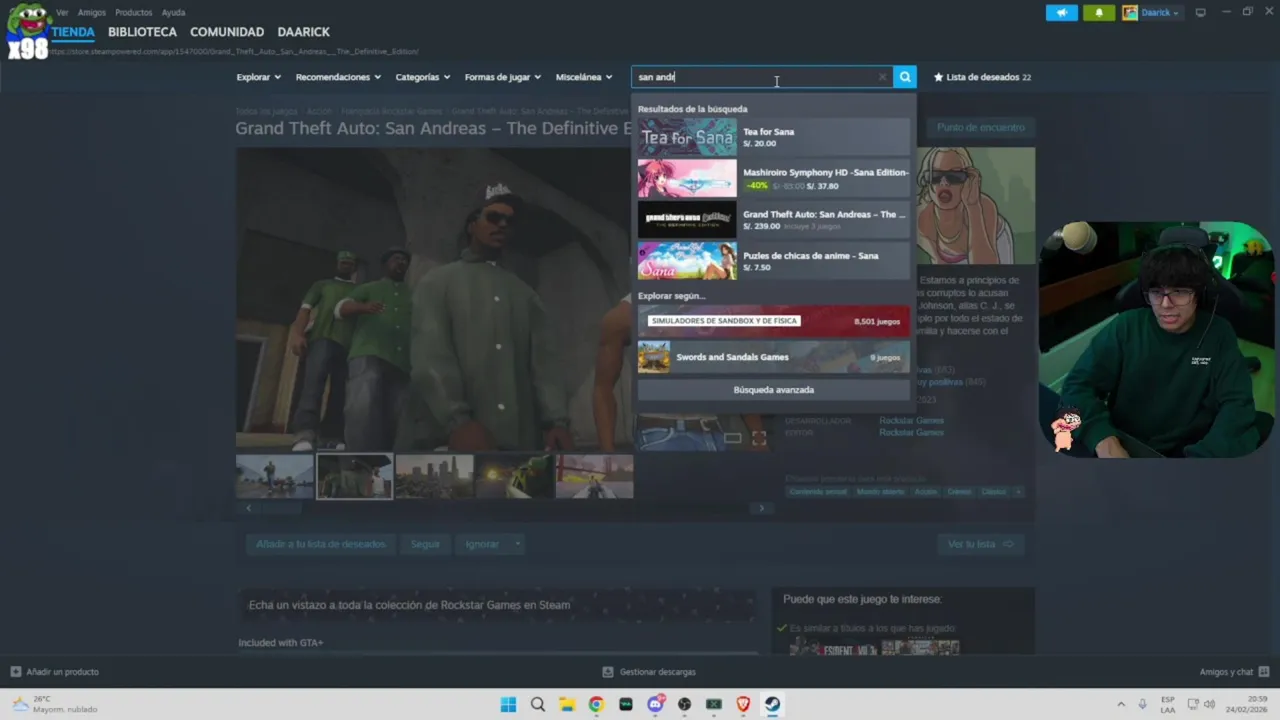Open Discord from the taskbar
The width and height of the screenshot is (1280, 720).
655,704
